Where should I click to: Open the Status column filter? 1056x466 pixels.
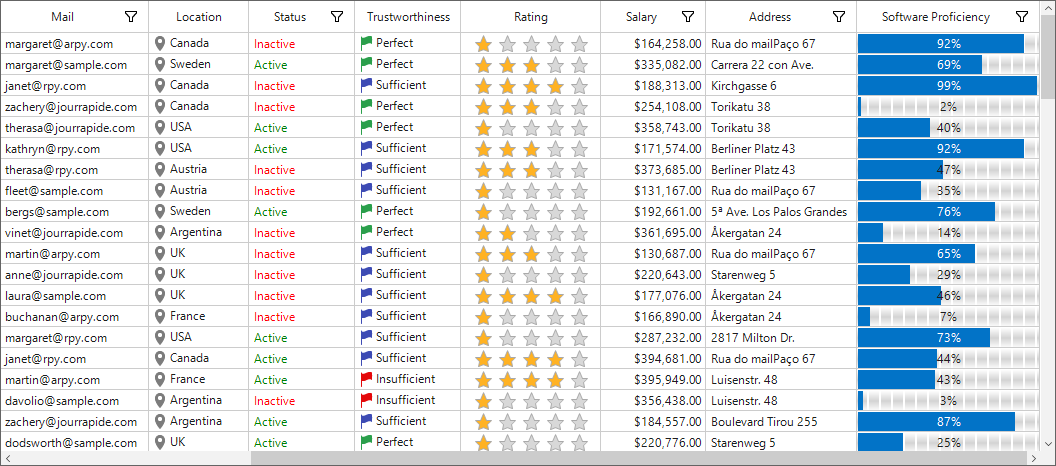tap(337, 17)
